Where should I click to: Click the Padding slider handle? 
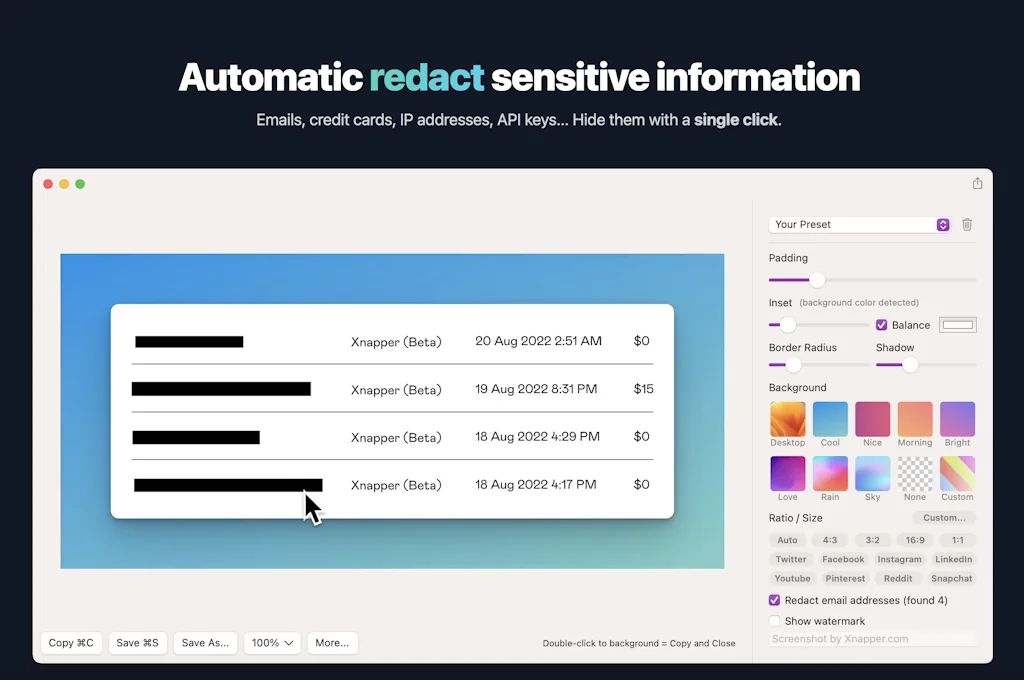point(817,280)
